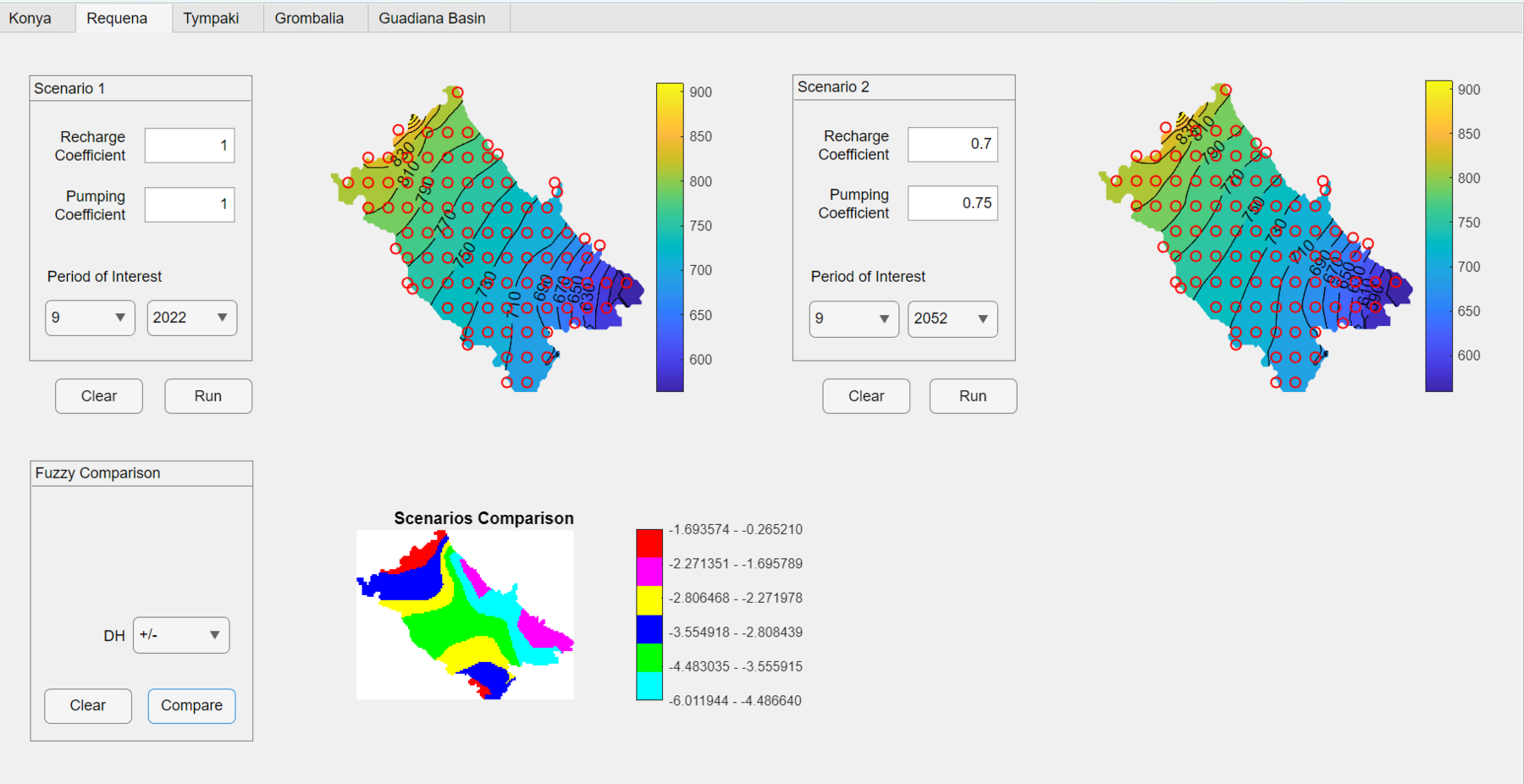Image resolution: width=1524 pixels, height=784 pixels.
Task: Open the DH +/- dropdown
Action: coord(181,635)
